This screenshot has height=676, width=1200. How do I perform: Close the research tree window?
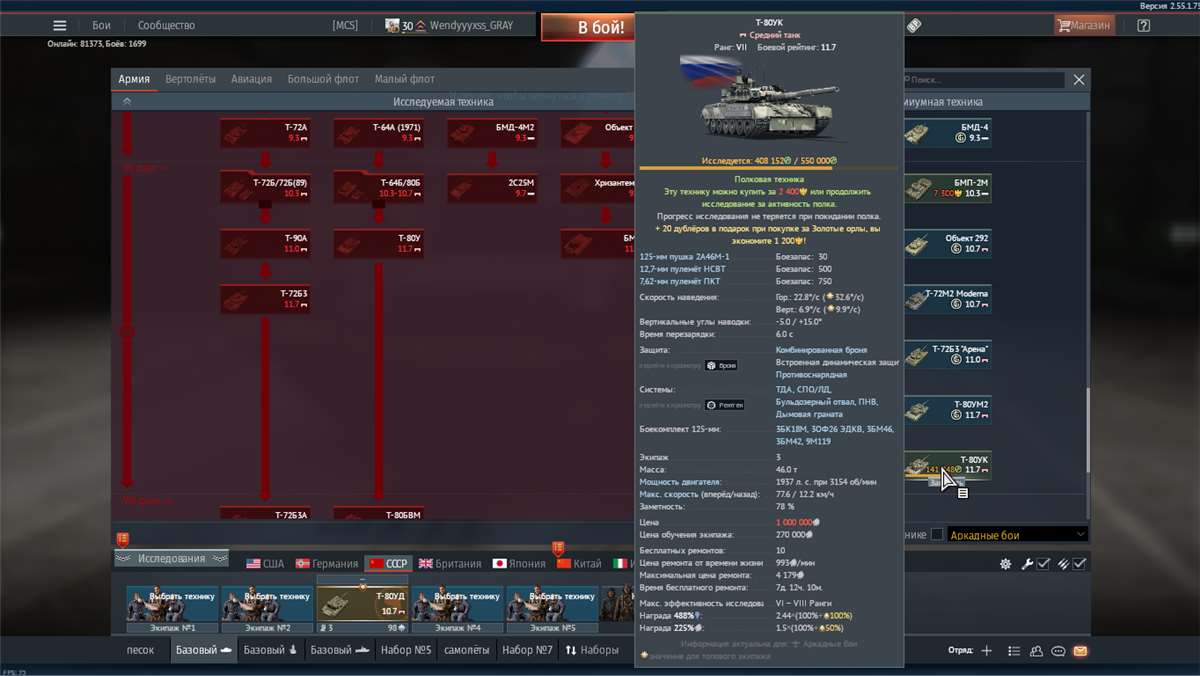pos(1079,79)
